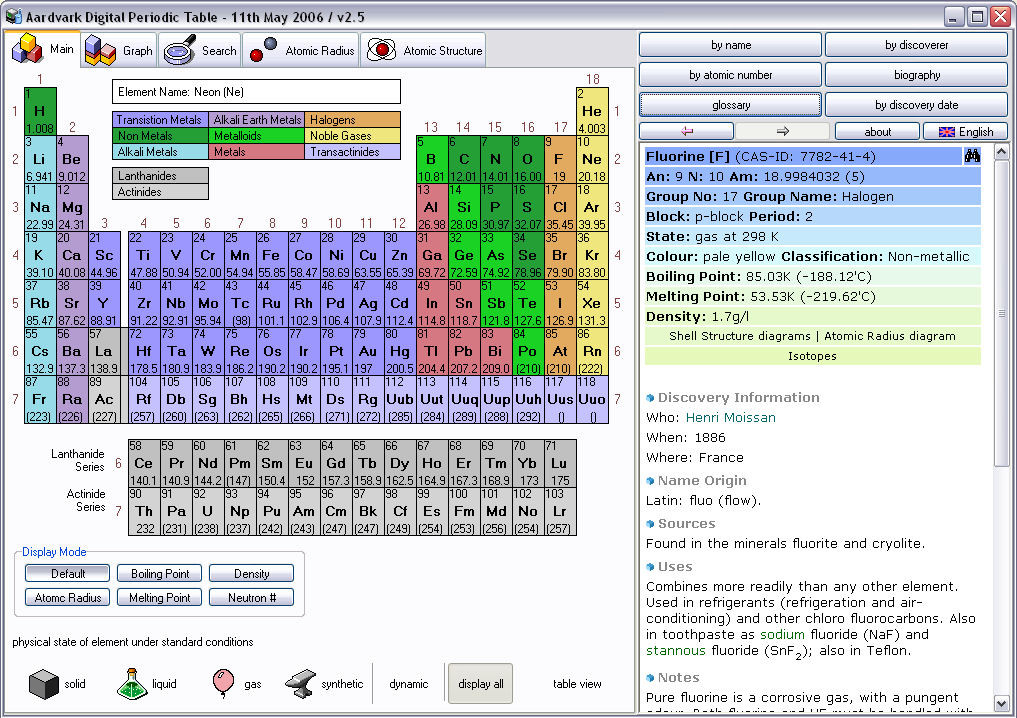Set display mode to Melting Point
Screen dimensions: 1017x718
[x=160, y=597]
